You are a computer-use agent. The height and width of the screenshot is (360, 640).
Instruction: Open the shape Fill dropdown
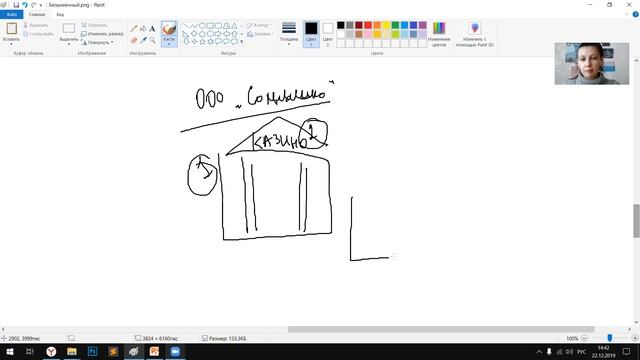260,34
